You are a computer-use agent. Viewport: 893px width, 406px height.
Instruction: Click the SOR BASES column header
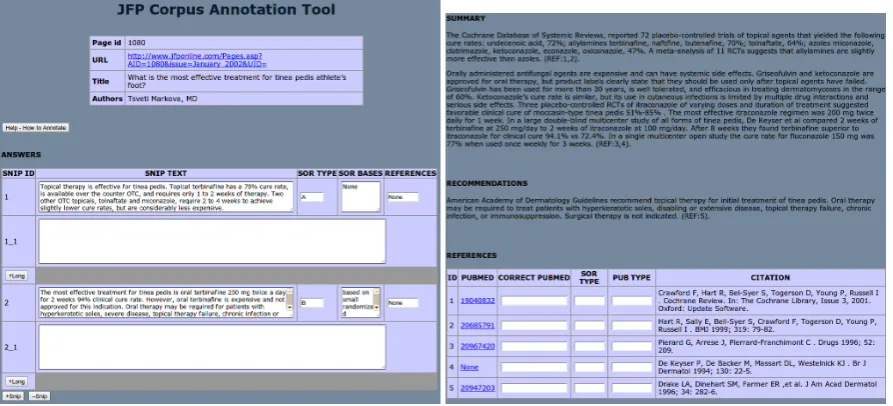[x=361, y=173]
